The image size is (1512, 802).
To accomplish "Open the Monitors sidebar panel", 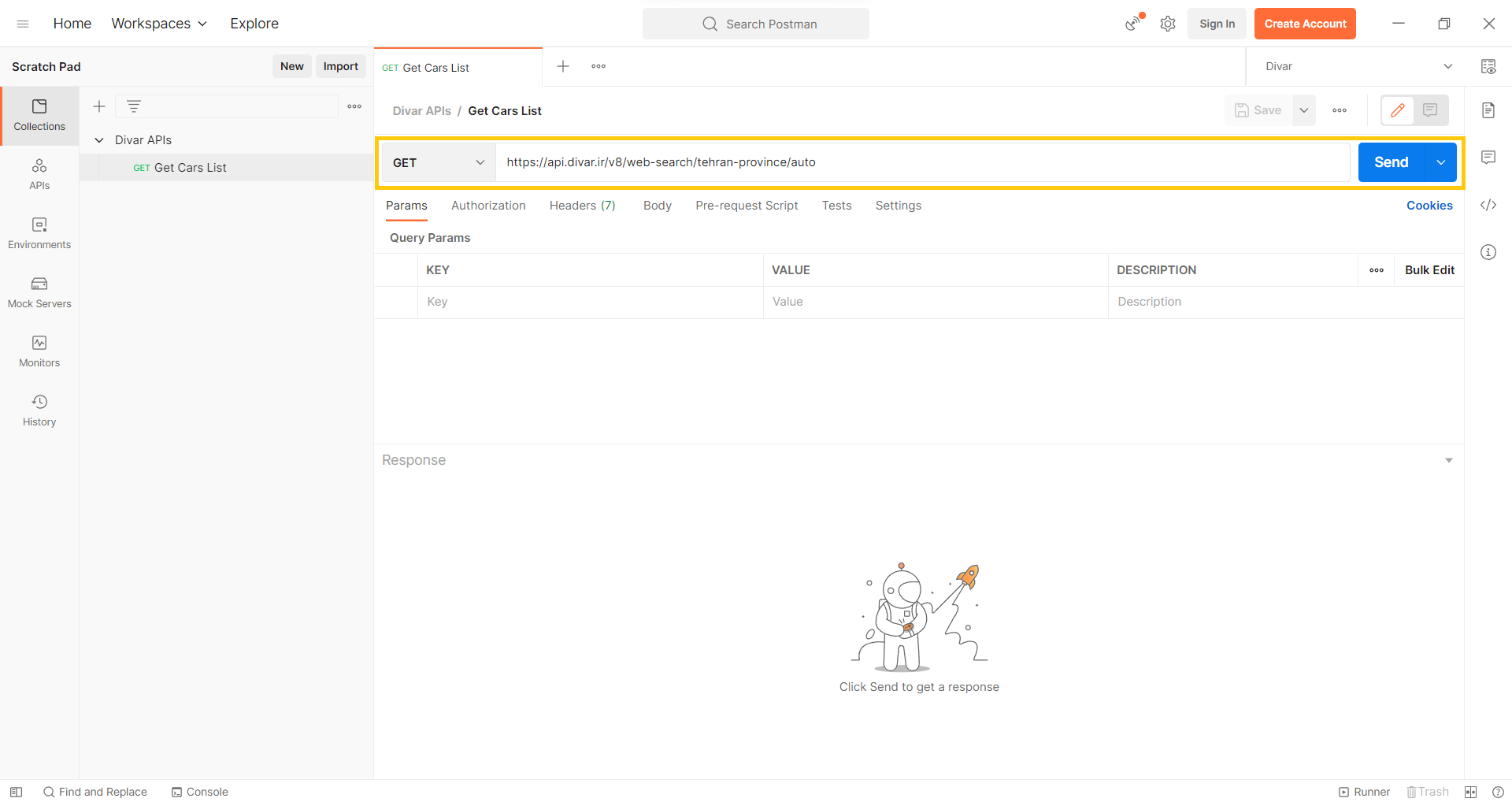I will 39,351.
